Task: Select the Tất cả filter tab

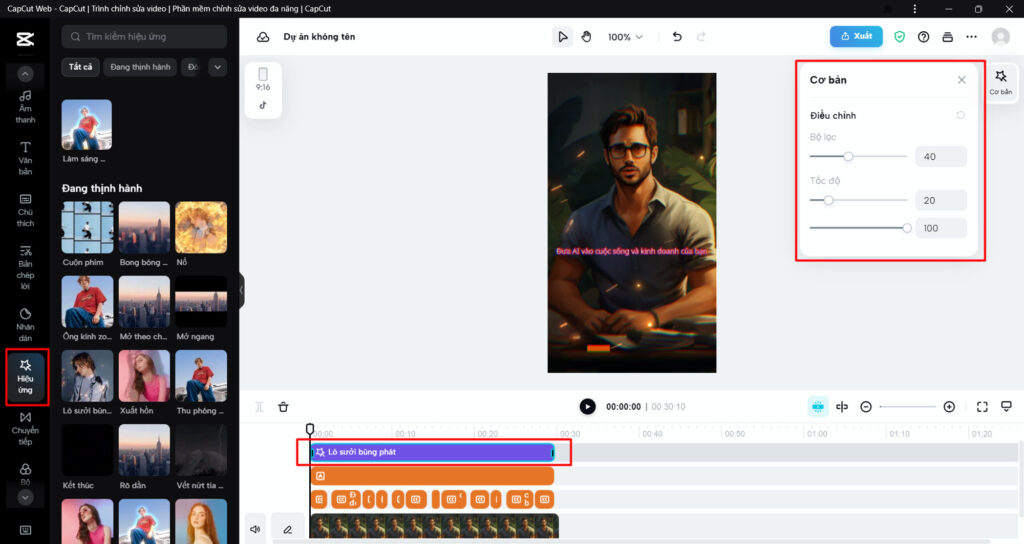Action: (80, 67)
